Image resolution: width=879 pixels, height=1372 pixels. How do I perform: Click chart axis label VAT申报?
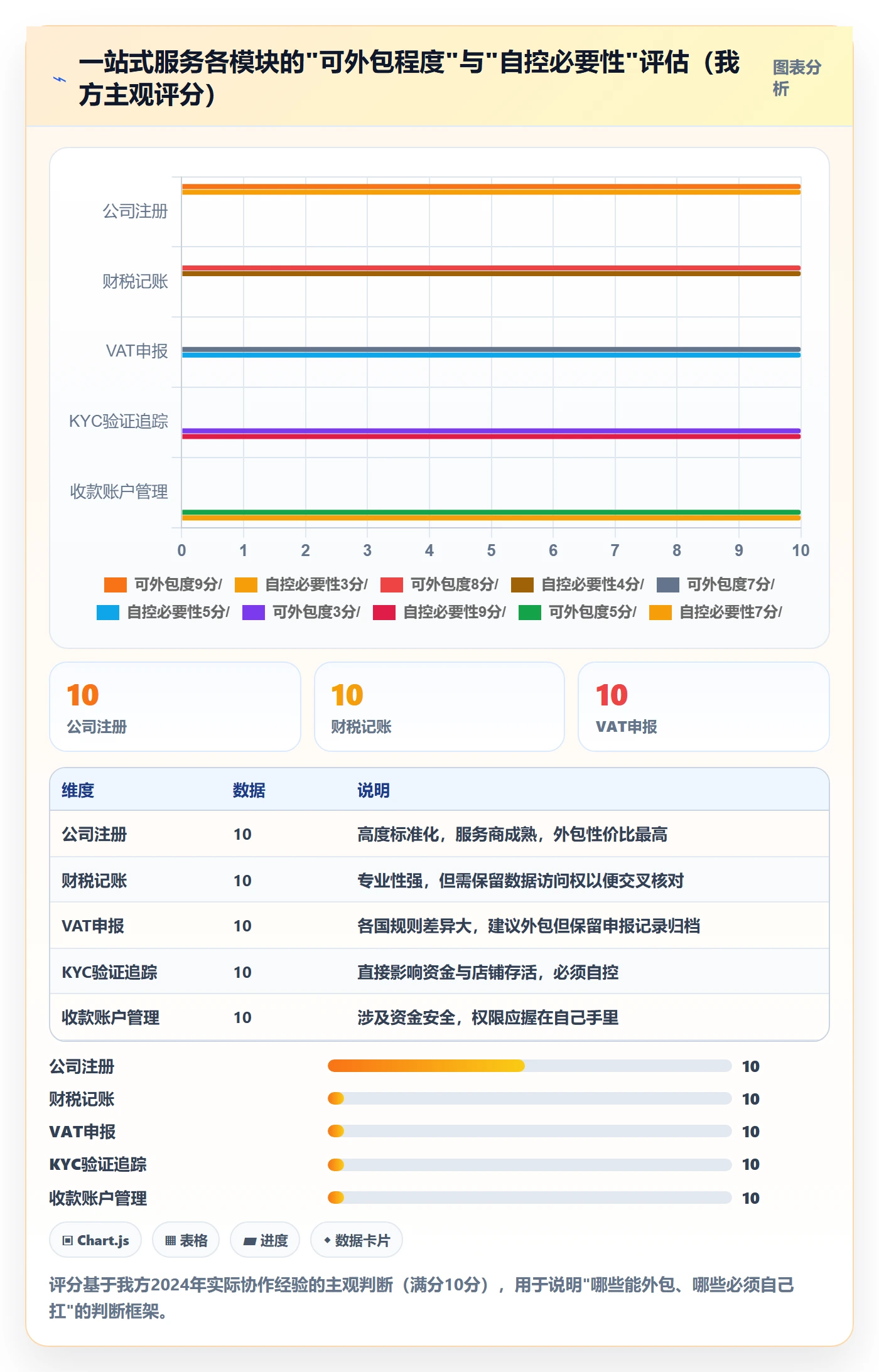coord(137,351)
